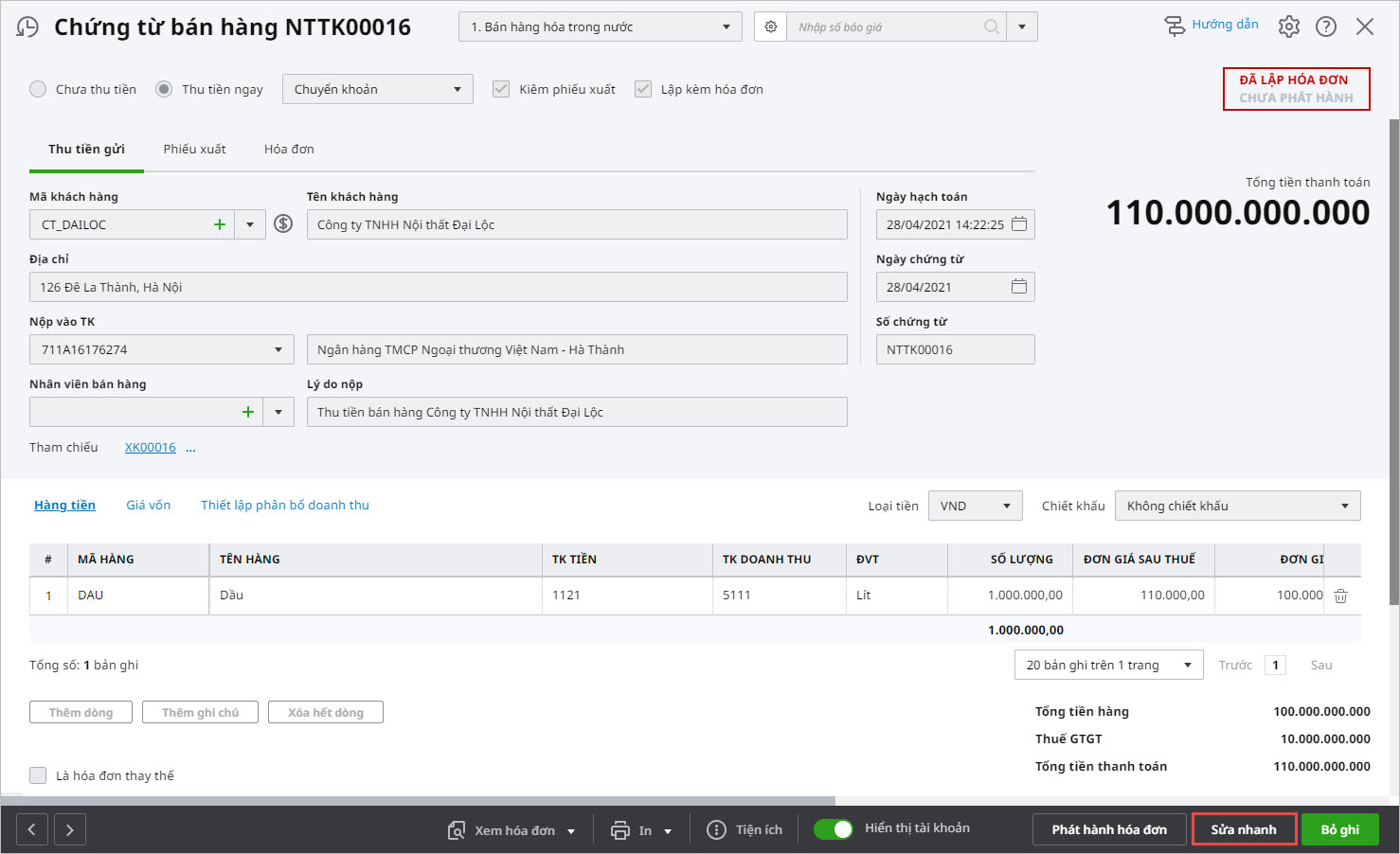Click the gear icon beside quote number search
The width and height of the screenshot is (1400, 854).
click(x=771, y=27)
